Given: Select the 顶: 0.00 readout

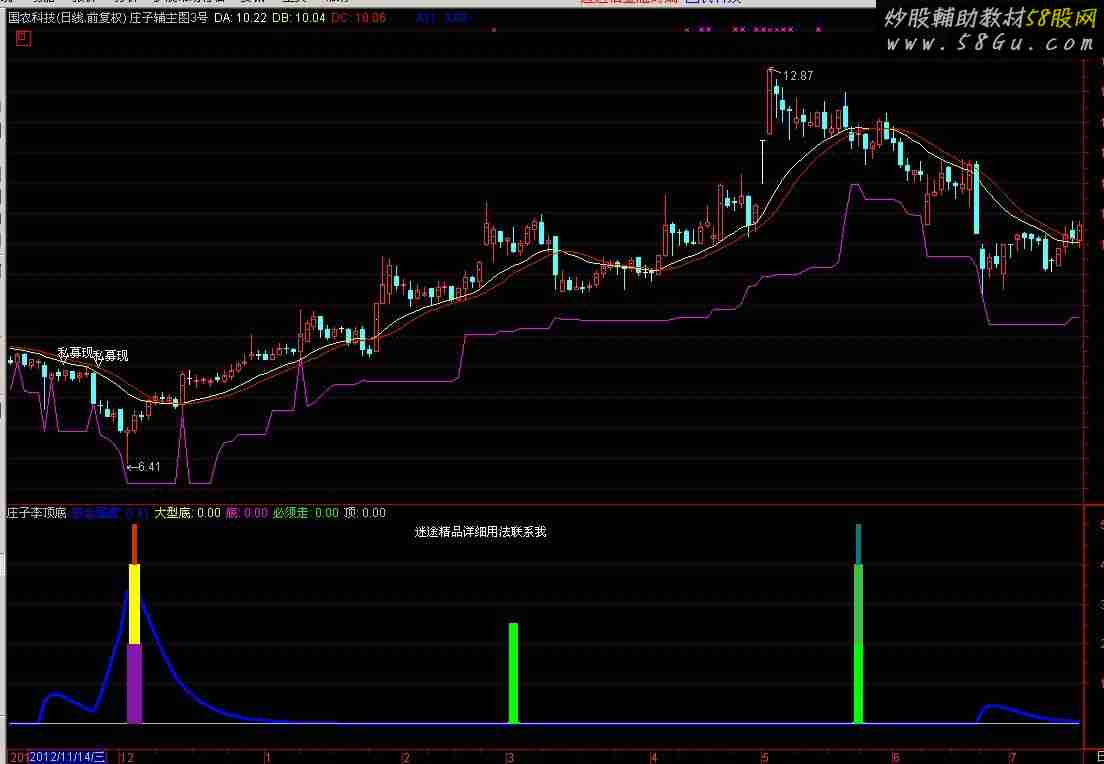Looking at the screenshot, I should [365, 513].
